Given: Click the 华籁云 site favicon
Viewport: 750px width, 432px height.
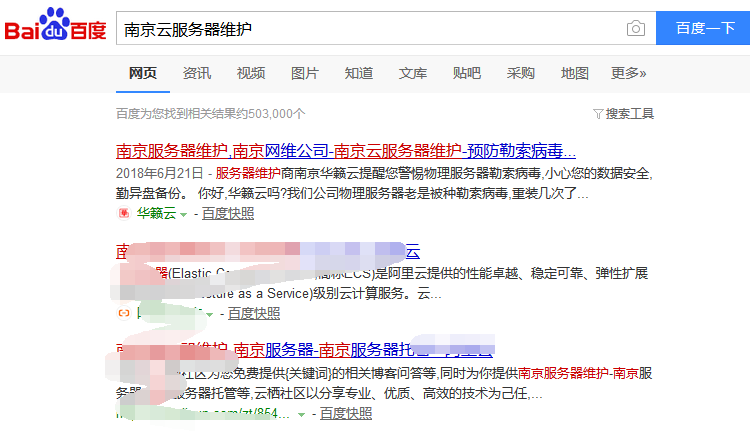Looking at the screenshot, I should [124, 213].
